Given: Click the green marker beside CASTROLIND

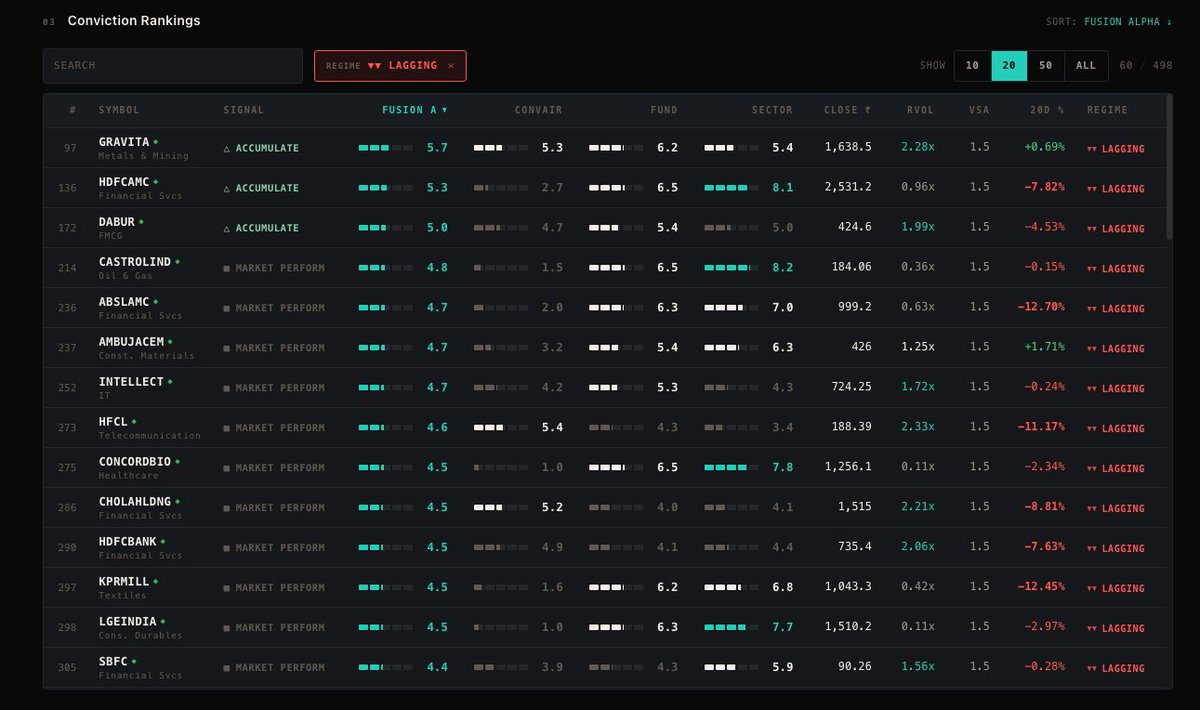Looking at the screenshot, I should [177, 262].
